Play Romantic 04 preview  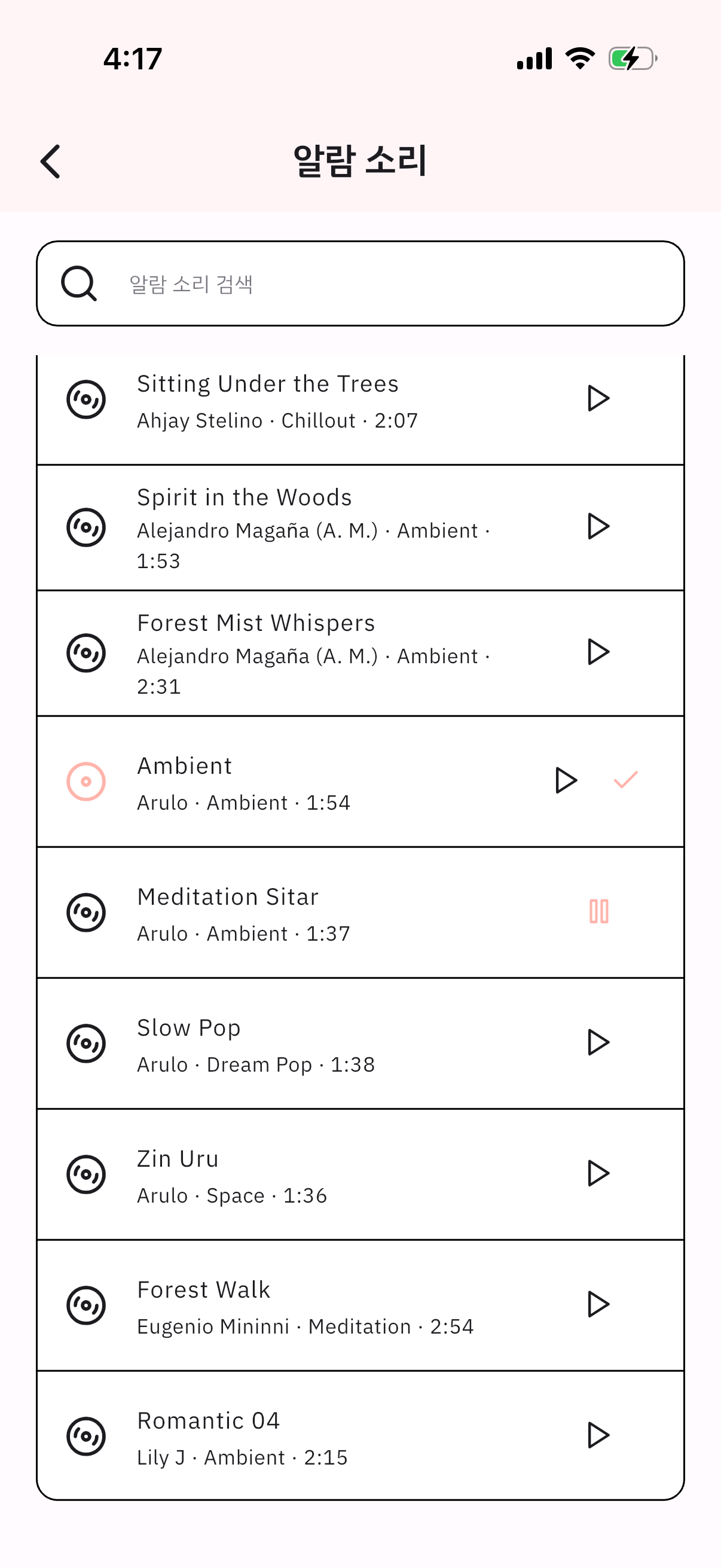[598, 1435]
